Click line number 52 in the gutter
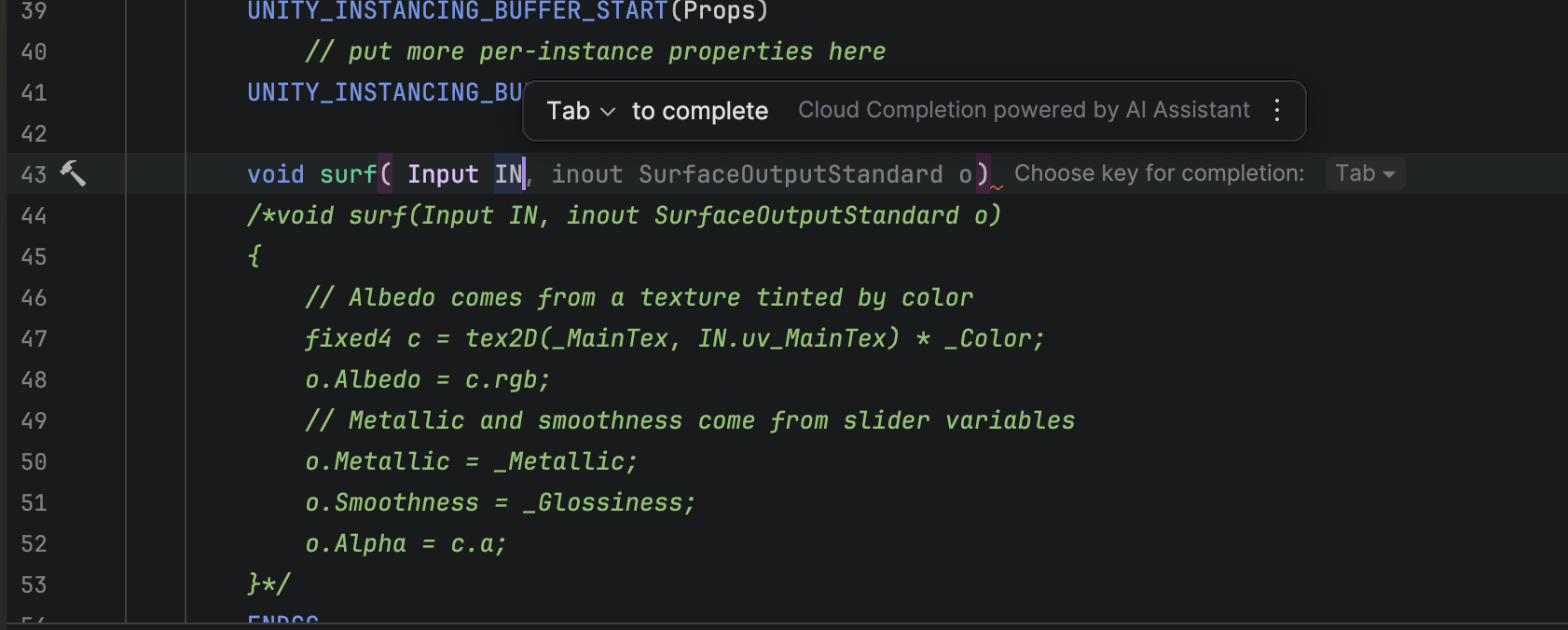The width and height of the screenshot is (1568, 630). coord(34,543)
